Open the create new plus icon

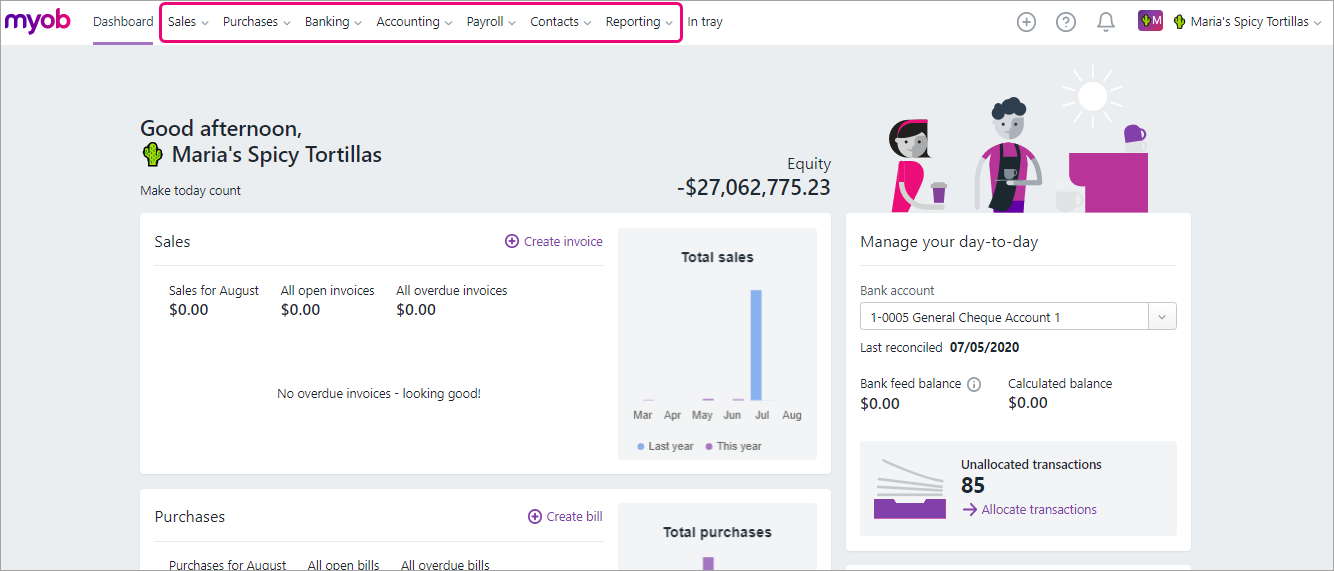1026,22
